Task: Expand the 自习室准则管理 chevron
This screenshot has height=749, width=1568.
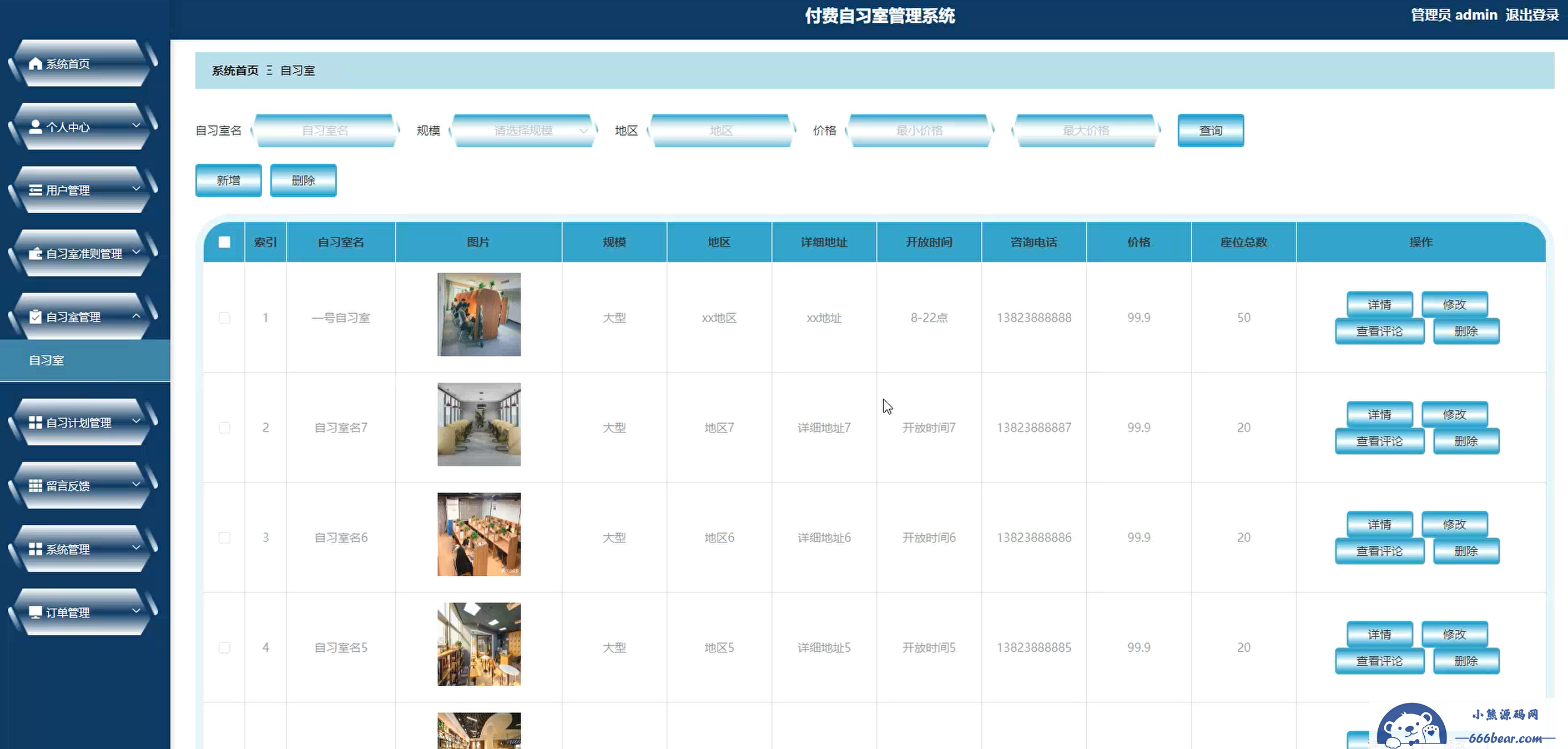Action: [x=137, y=252]
